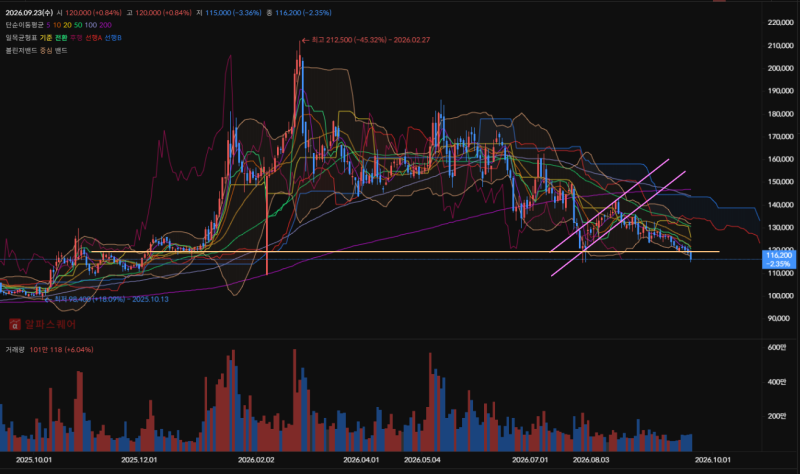This screenshot has height=474, width=800.
Task: Select the 20-period moving average legend
Action: tap(67, 25)
